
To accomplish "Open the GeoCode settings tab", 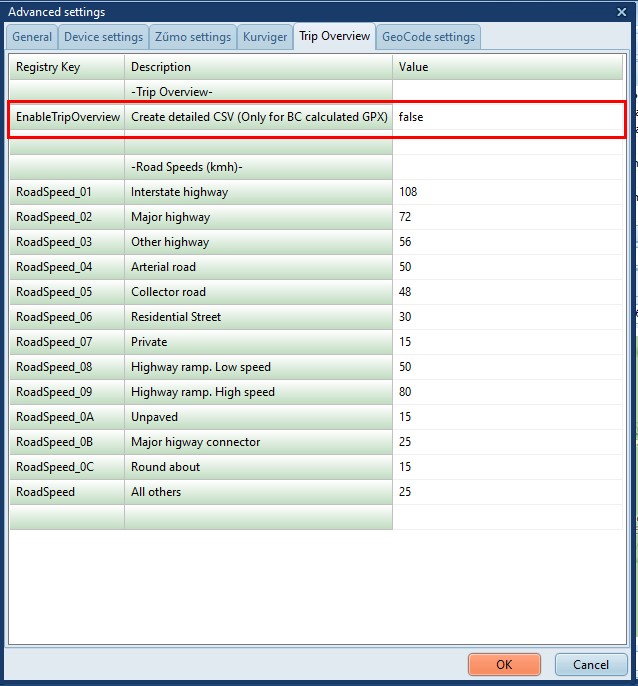I will point(428,38).
